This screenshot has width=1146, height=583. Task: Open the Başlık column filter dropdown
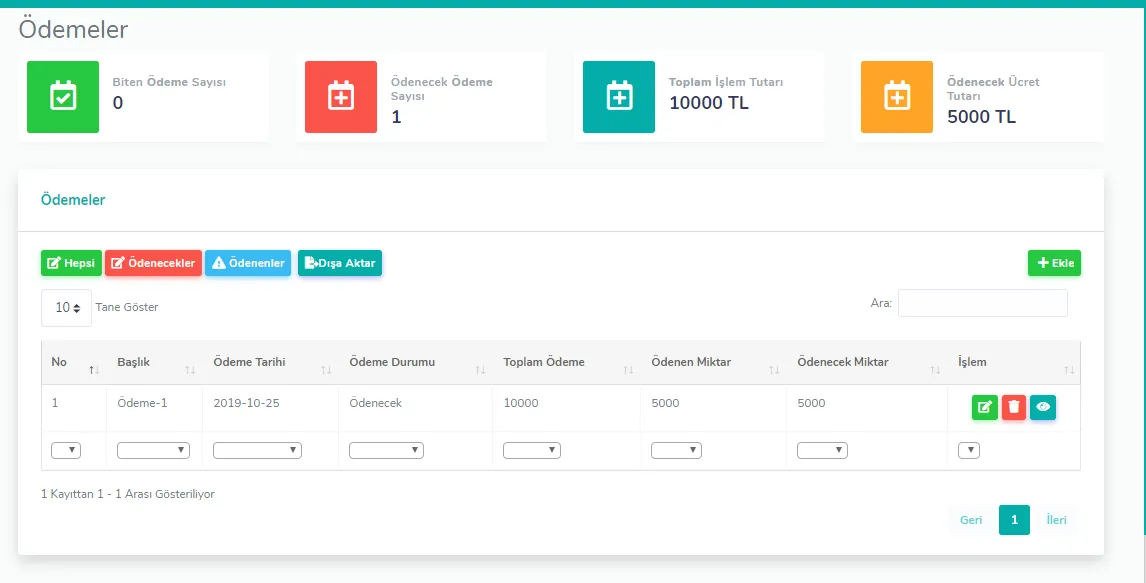click(x=153, y=451)
